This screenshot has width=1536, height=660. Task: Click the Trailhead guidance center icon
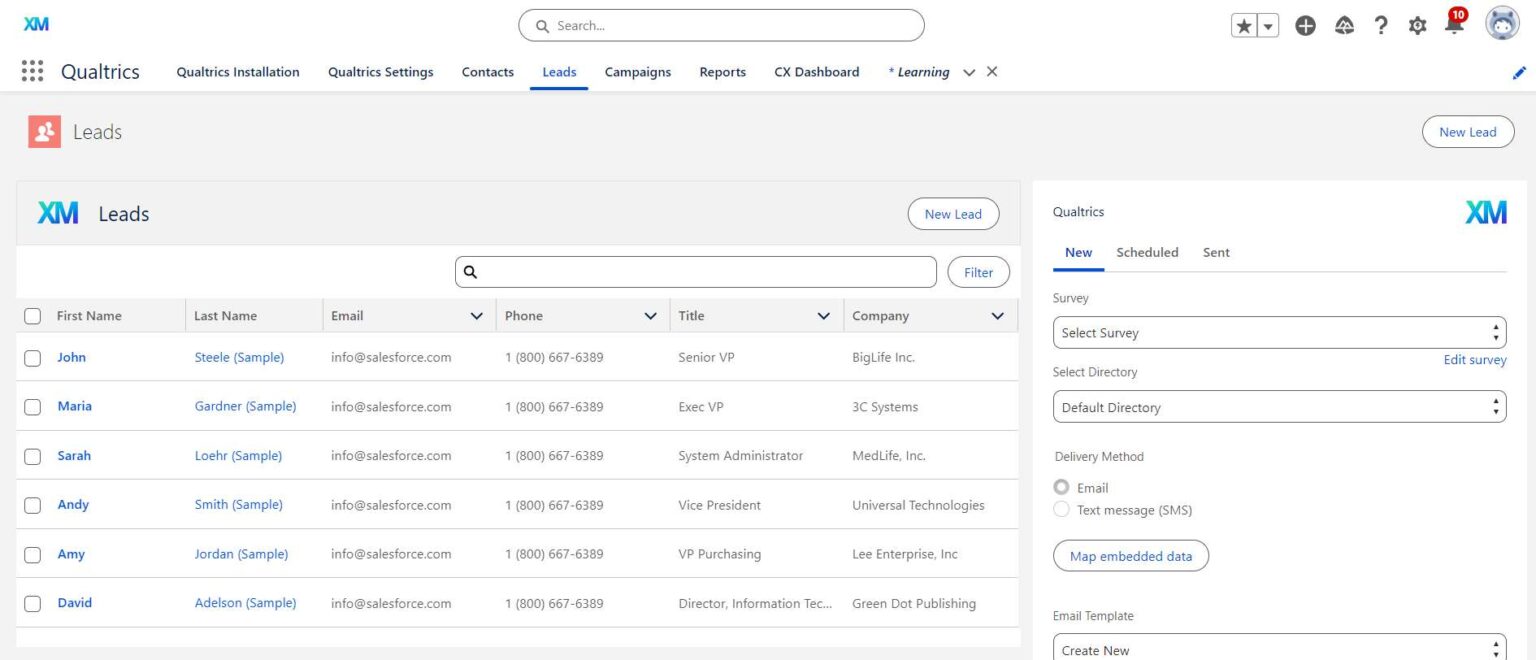point(1345,25)
